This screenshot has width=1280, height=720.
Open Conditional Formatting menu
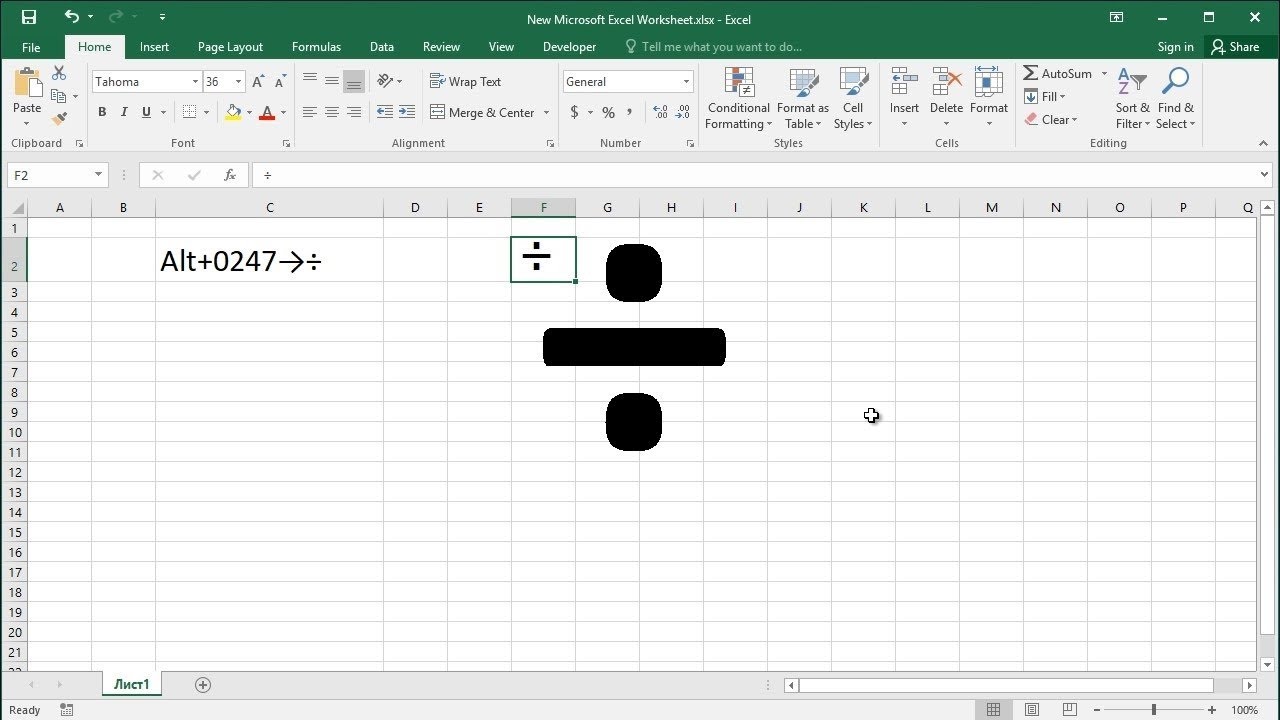pyautogui.click(x=738, y=98)
